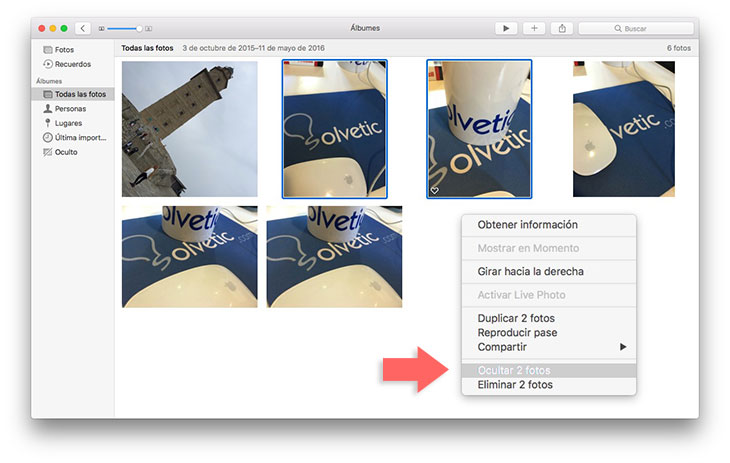This screenshot has width=730, height=463.
Task: Click the large thumbnails icon right of zoom slider
Action: (149, 29)
